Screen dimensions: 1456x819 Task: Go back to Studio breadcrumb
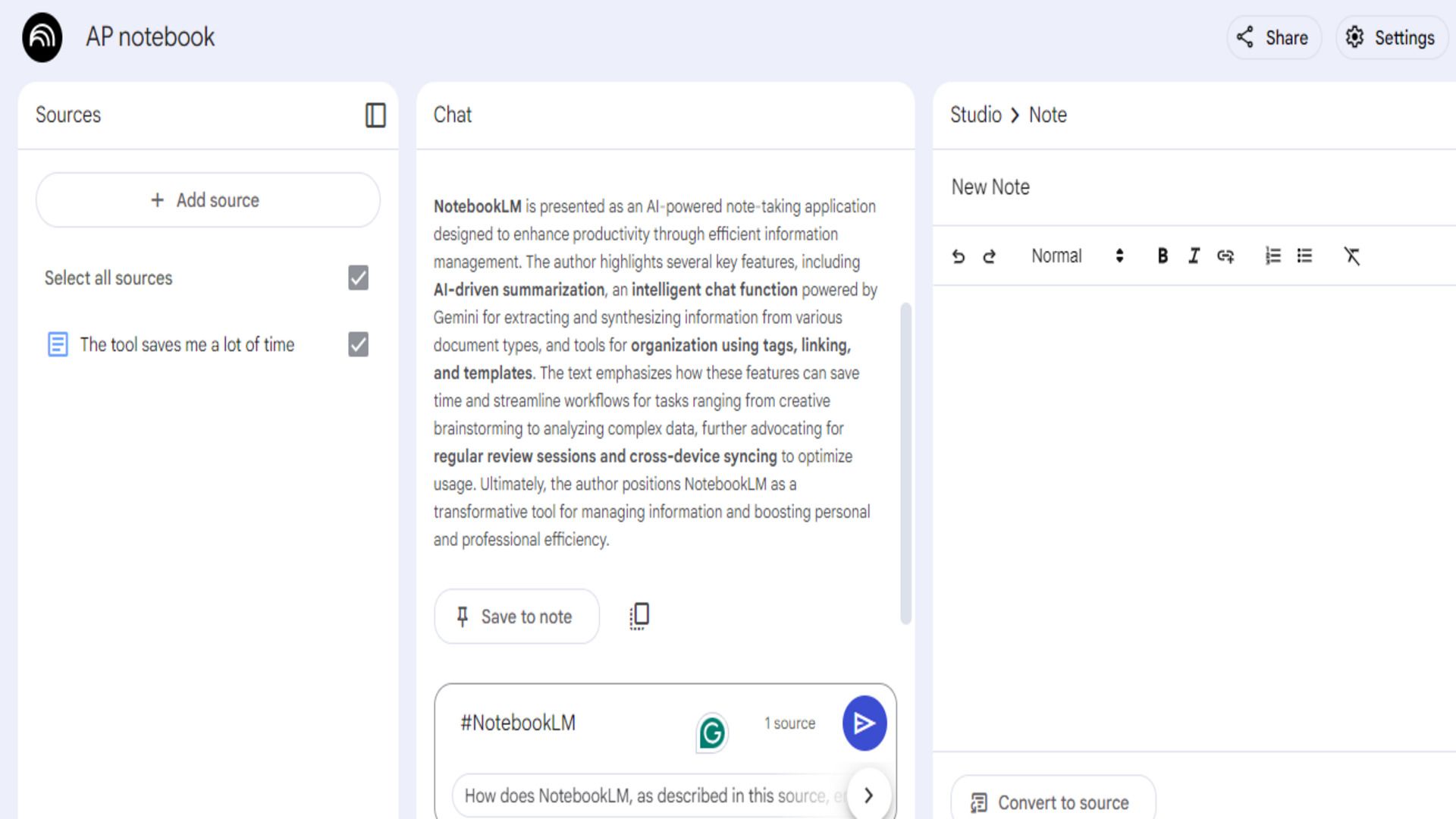[x=975, y=115]
